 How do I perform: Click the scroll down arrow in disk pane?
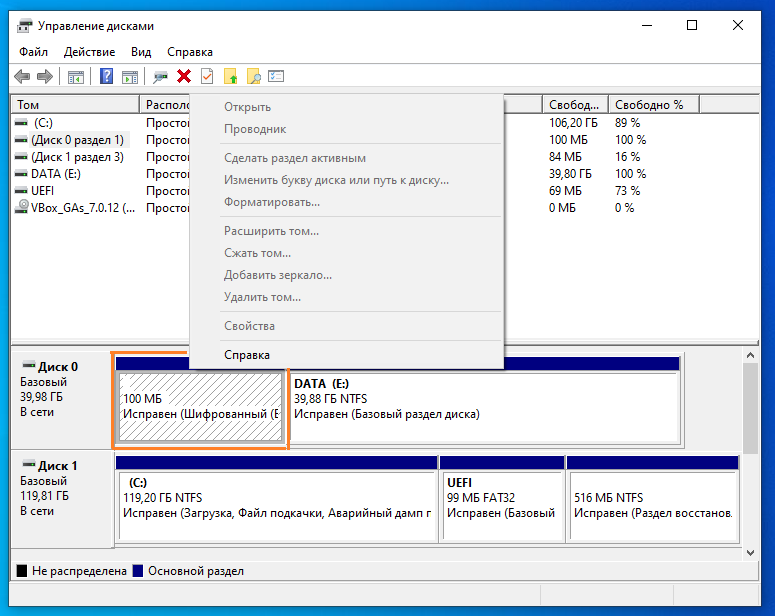tap(750, 553)
